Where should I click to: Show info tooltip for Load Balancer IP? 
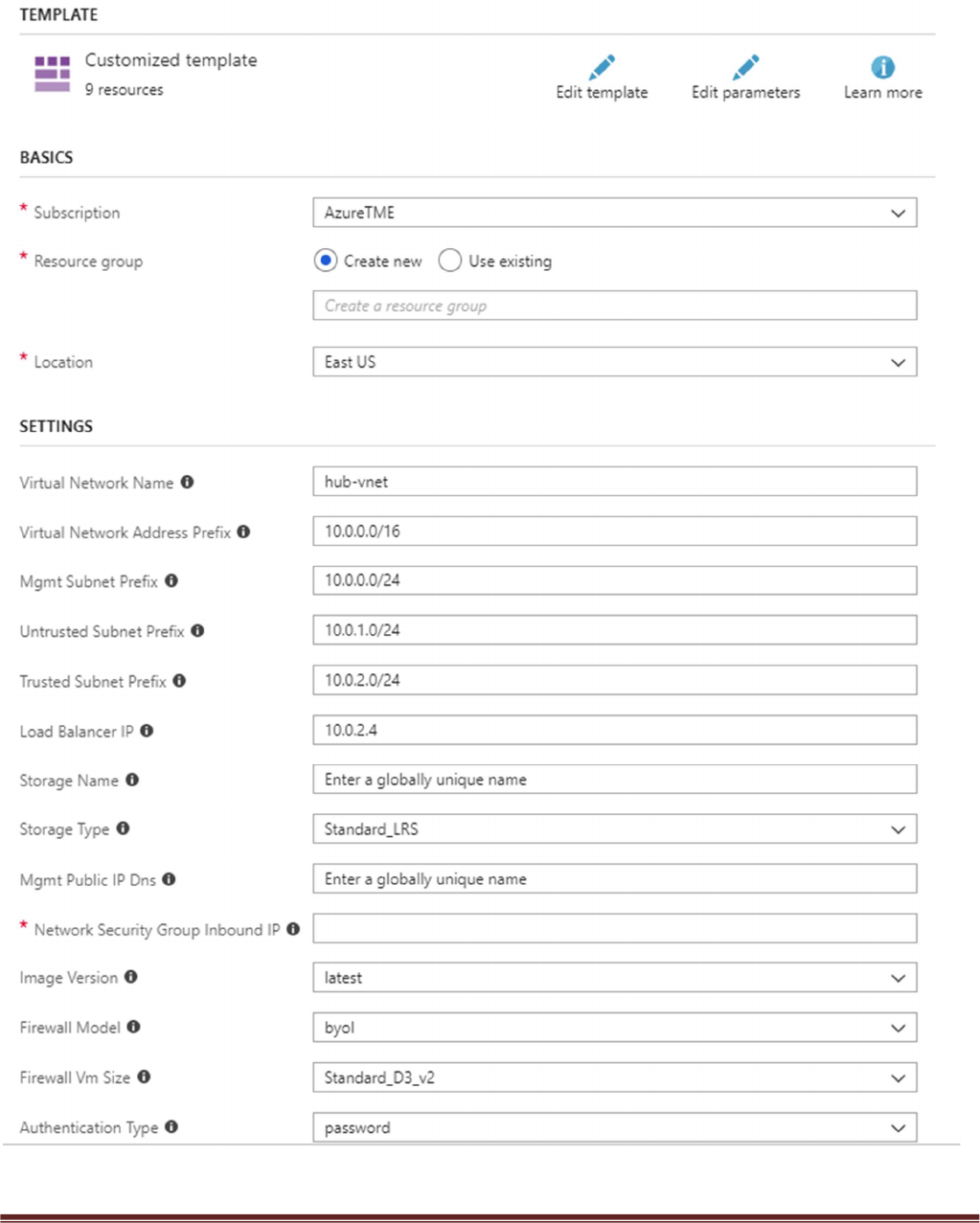[147, 731]
